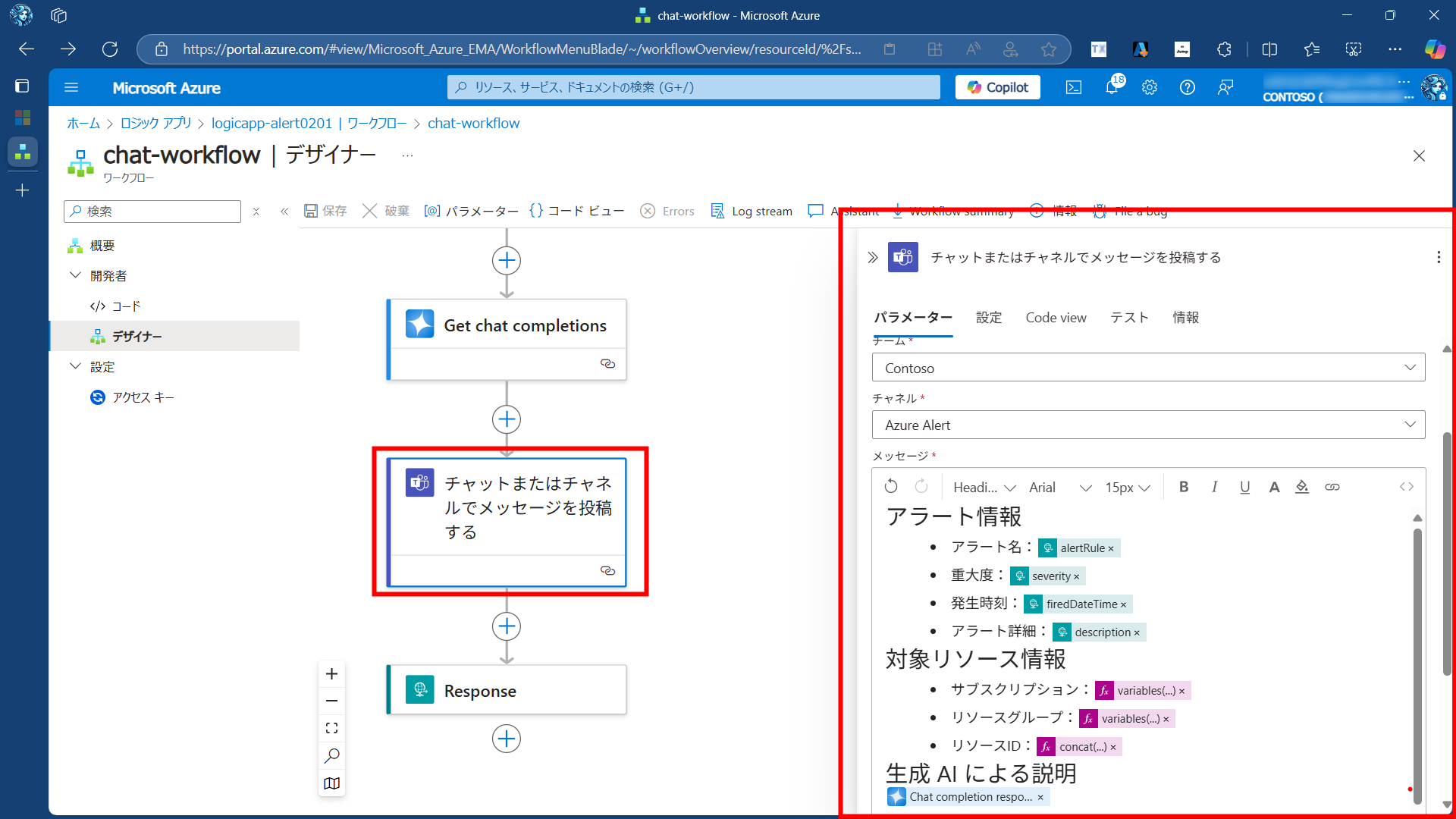
Task: Click the zoom in canvas button
Action: click(331, 674)
